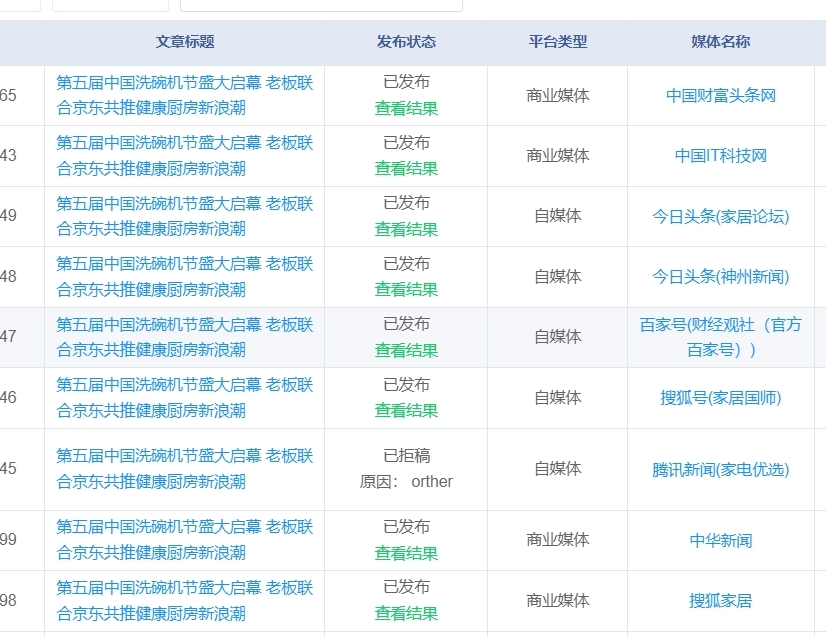Click 查看结果 in the 中国财富头条网 row

point(406,108)
